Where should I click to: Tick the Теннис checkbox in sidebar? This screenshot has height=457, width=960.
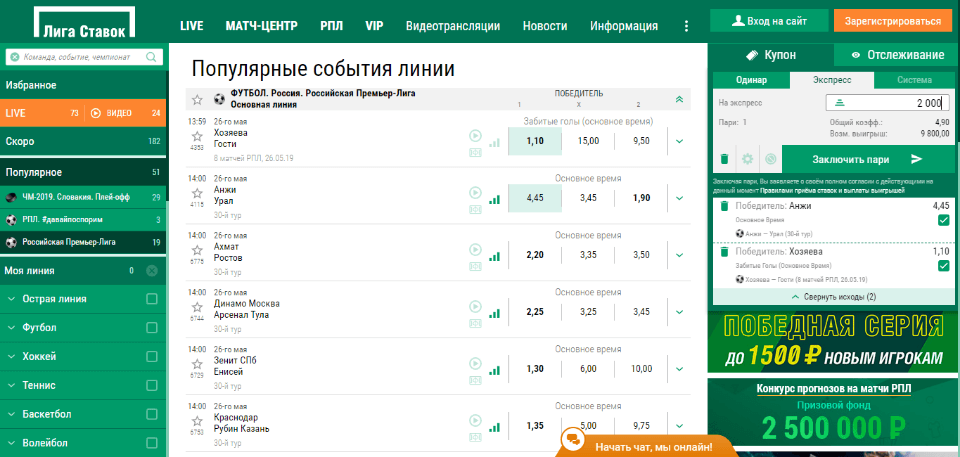pyautogui.click(x=152, y=385)
